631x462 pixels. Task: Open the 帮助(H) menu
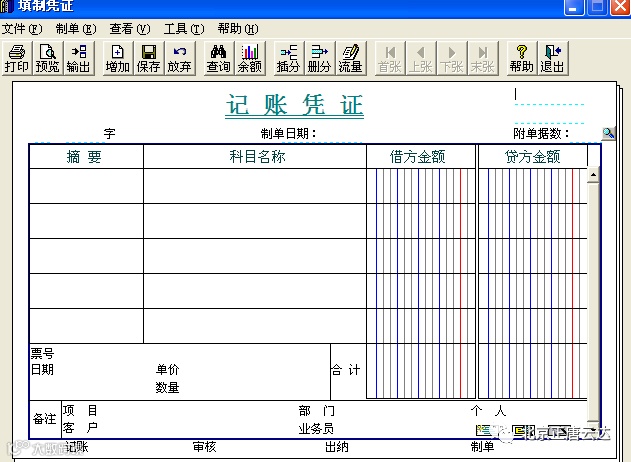238,29
